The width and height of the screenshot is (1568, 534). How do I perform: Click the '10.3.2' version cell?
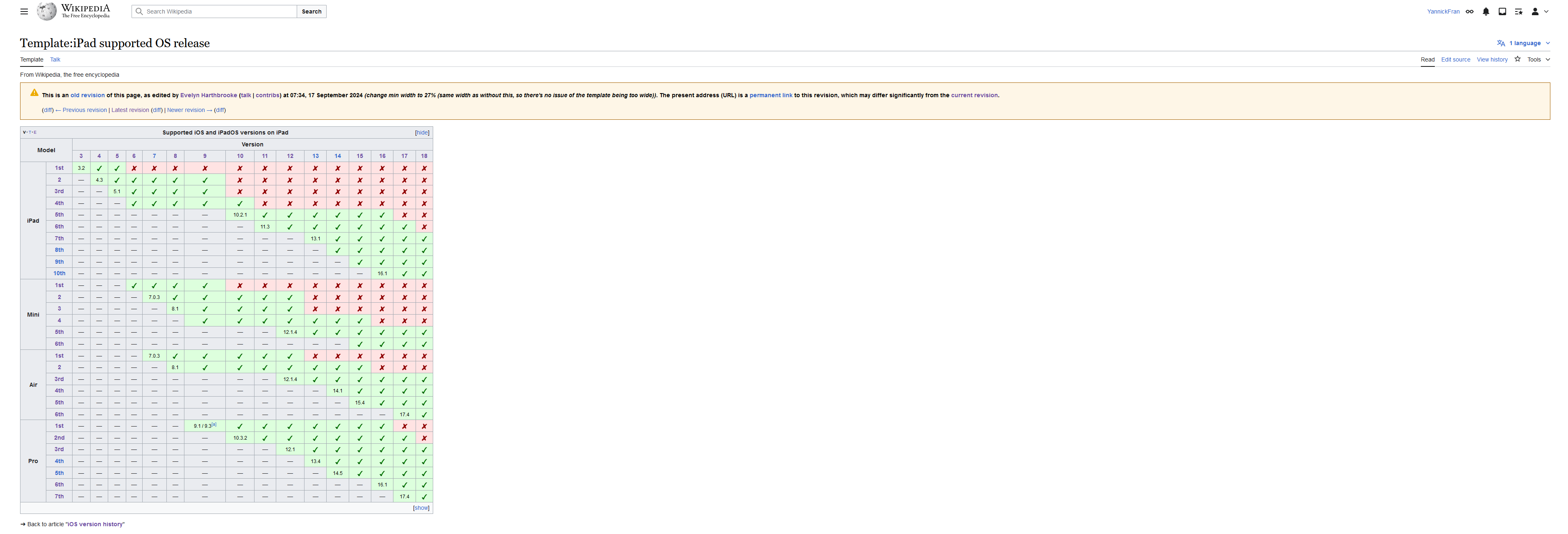241,438
